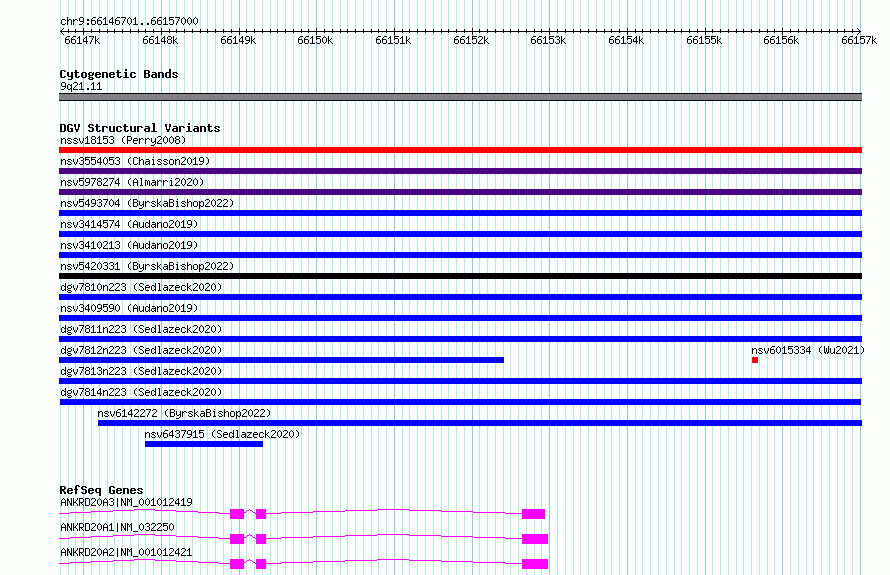890x575 pixels.
Task: Click the purple nsv5978274 variant bar
Action: click(460, 192)
